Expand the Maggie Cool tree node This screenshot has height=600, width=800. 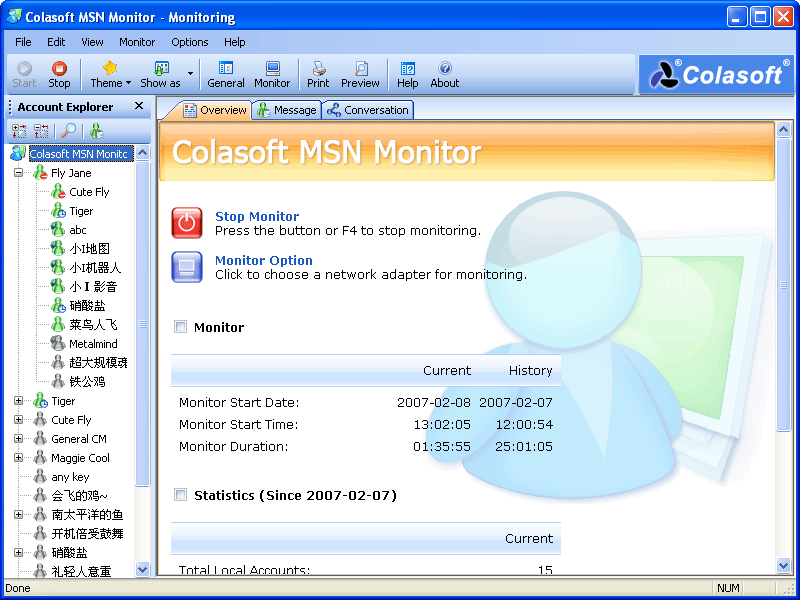pos(18,458)
